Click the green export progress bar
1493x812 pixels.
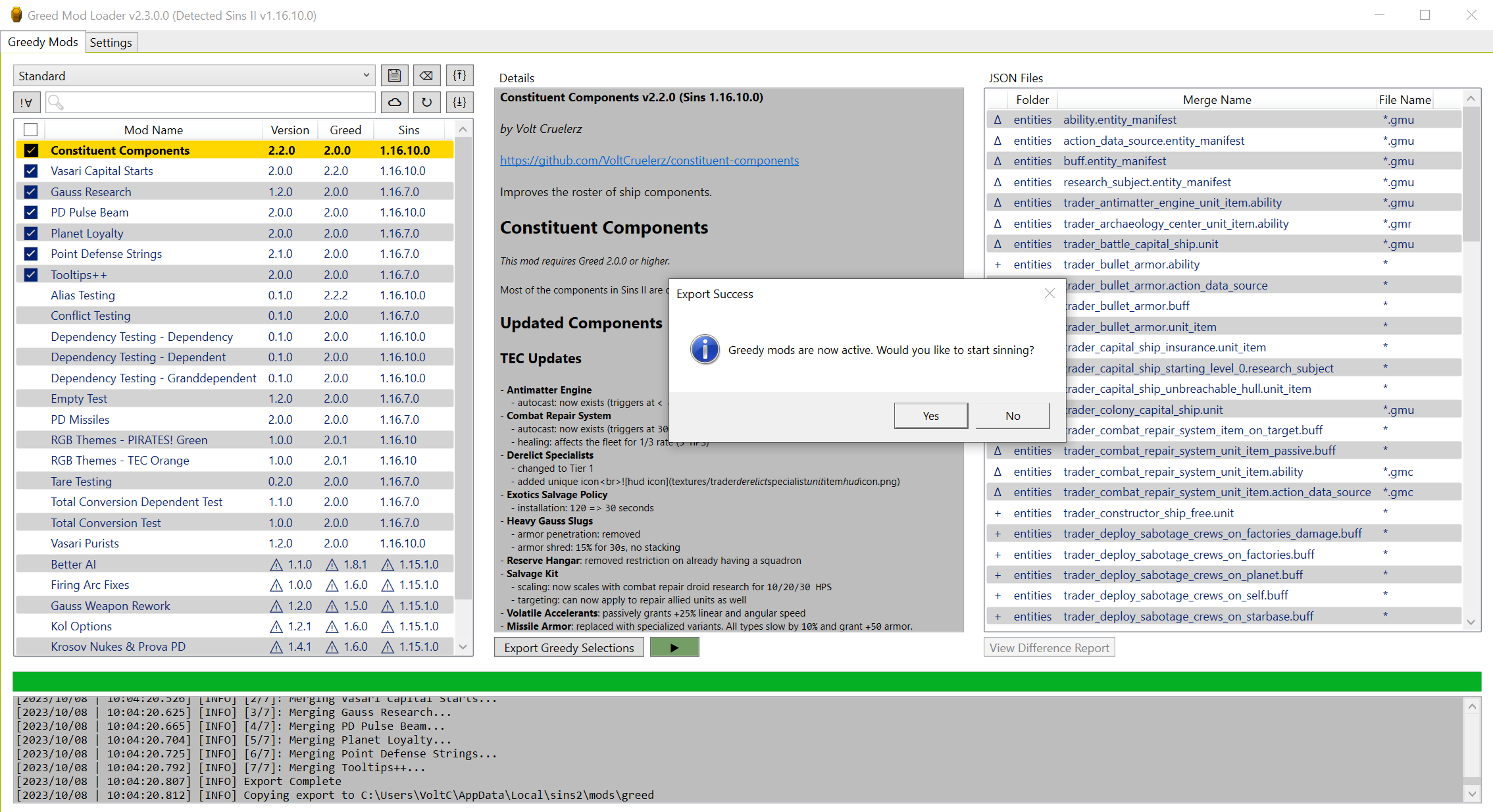point(747,681)
